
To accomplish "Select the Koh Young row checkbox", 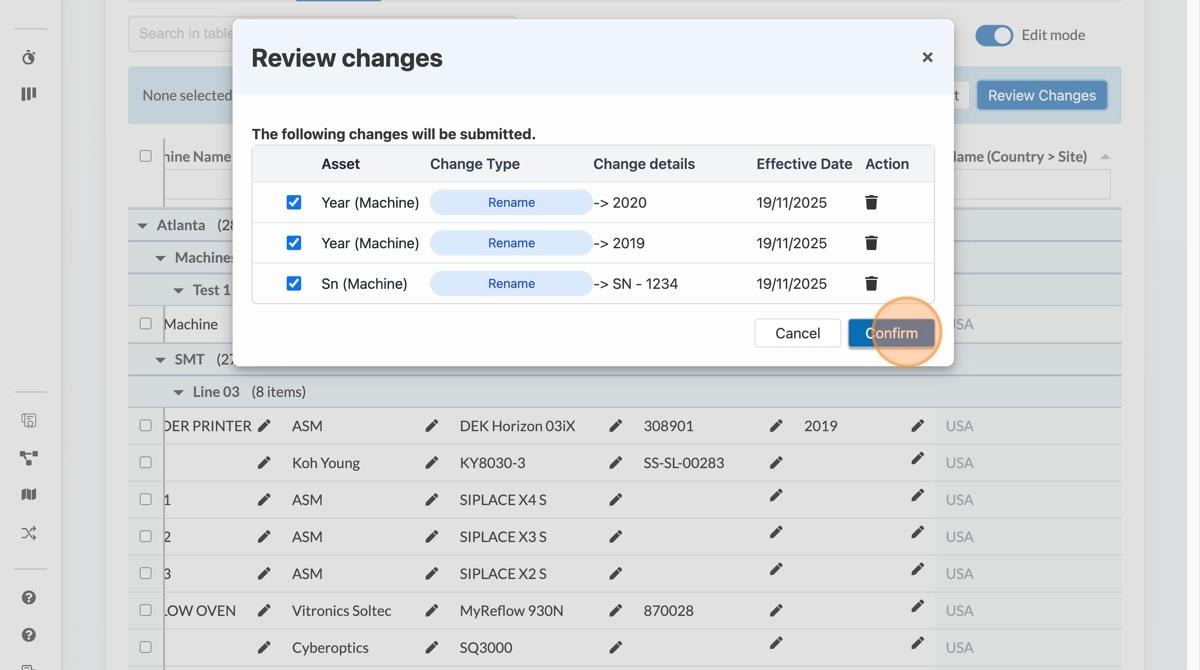I will pyautogui.click(x=146, y=462).
